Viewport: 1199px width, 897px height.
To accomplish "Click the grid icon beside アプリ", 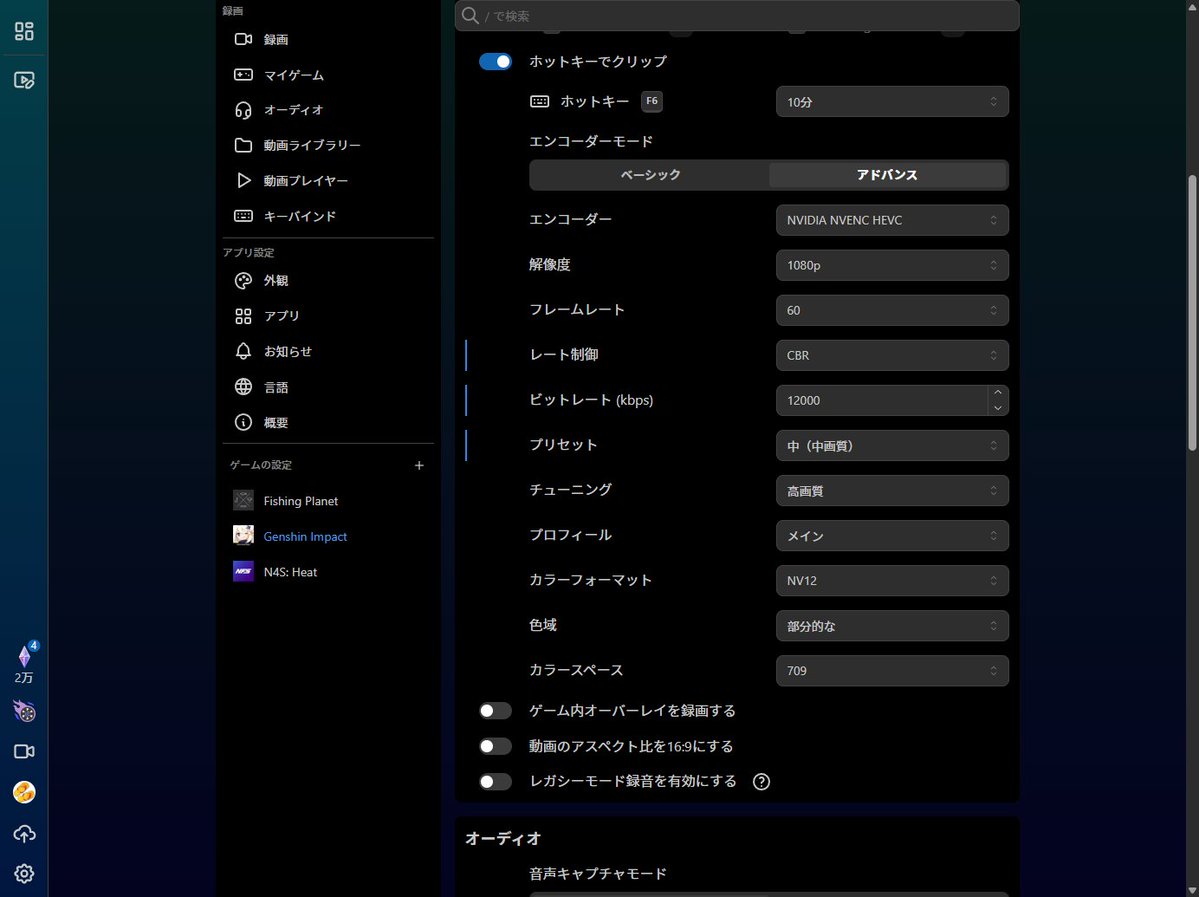I will point(243,316).
